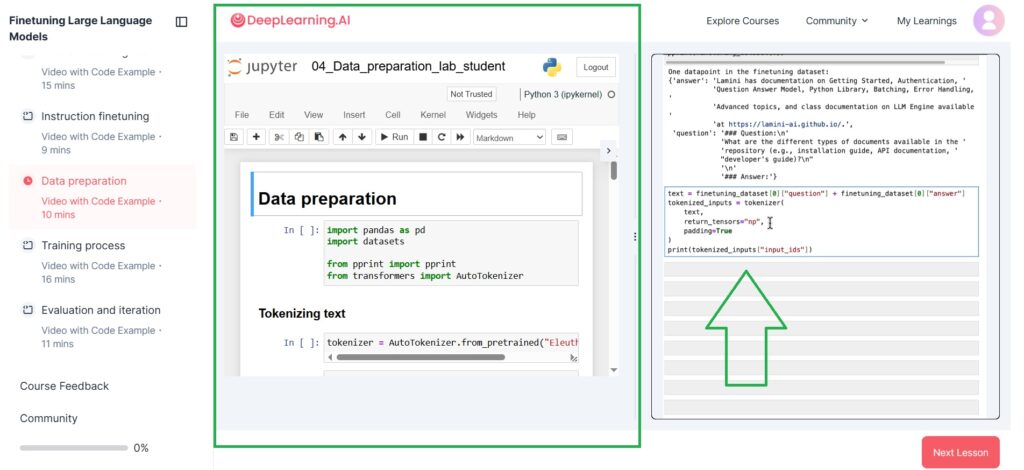Click the video code cell with tokenized_inputs

tap(821, 221)
